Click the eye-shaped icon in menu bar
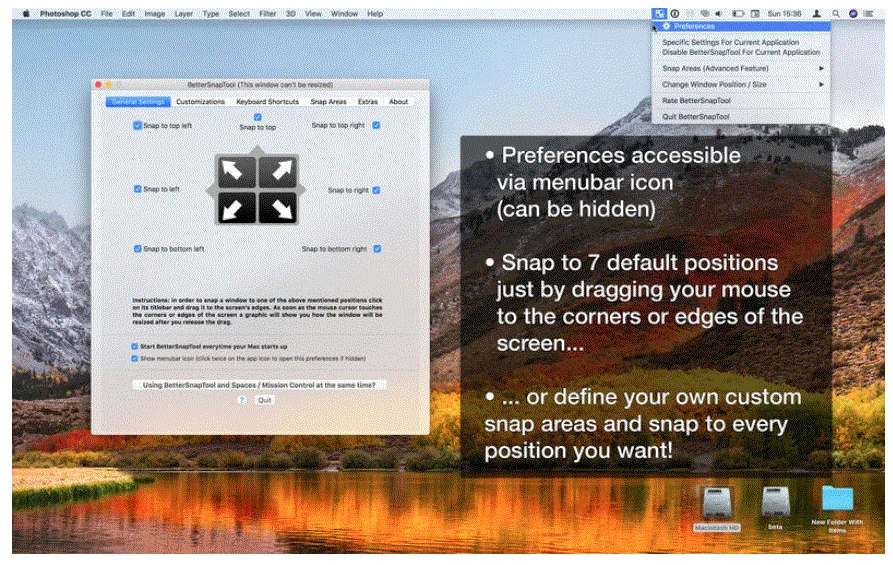This screenshot has width=893, height=565. tap(705, 14)
